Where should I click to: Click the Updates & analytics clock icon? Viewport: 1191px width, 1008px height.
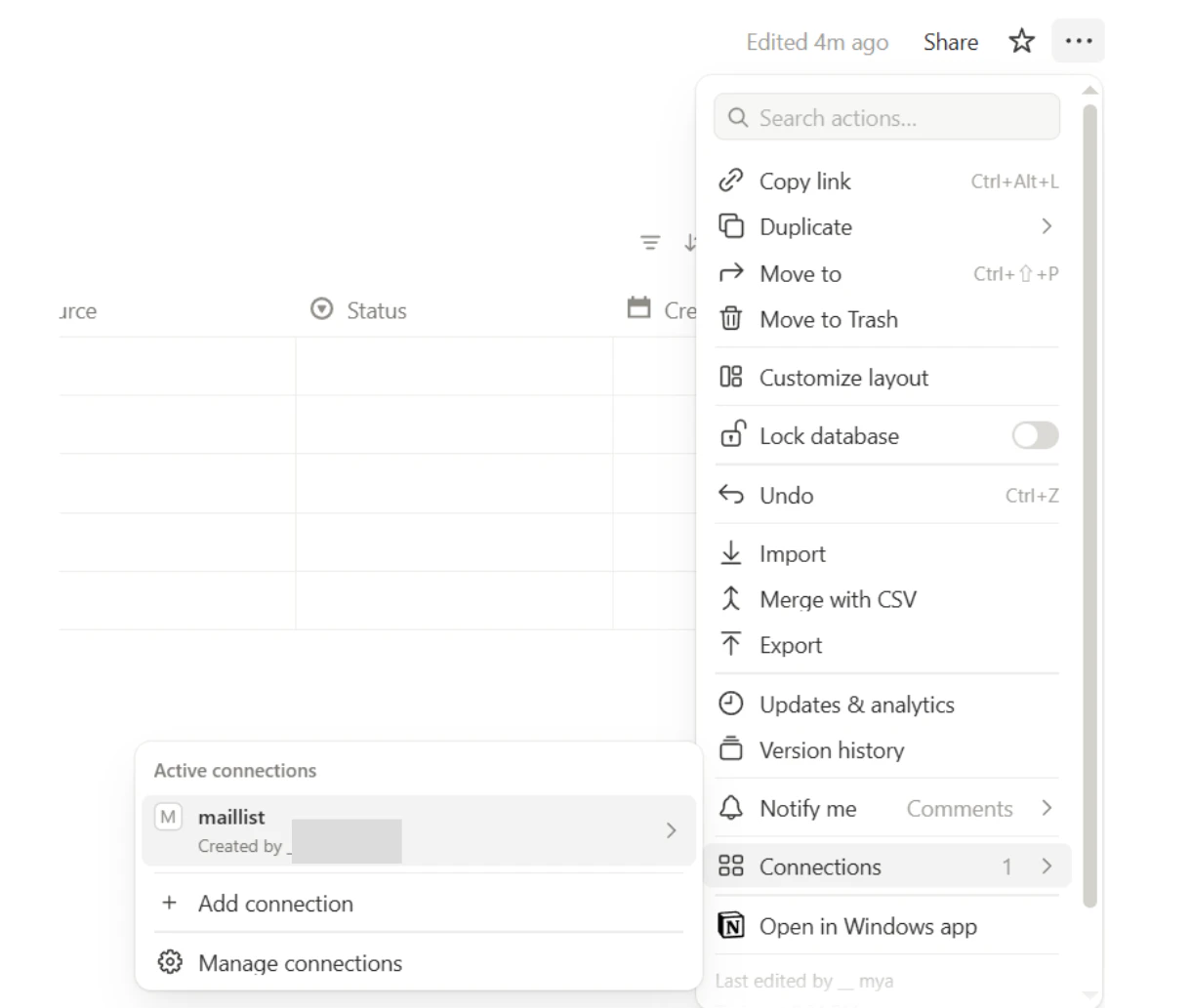pos(731,704)
